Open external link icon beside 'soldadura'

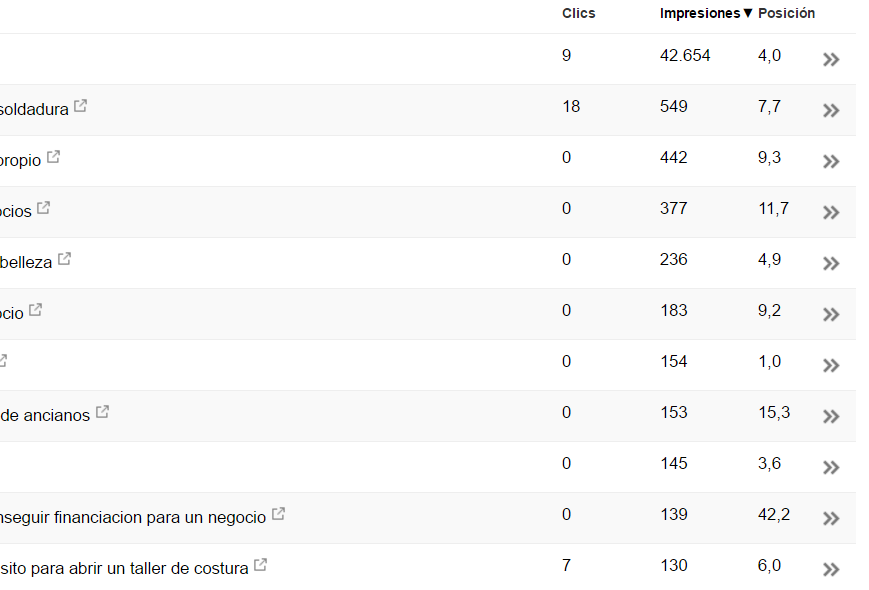[x=80, y=105]
